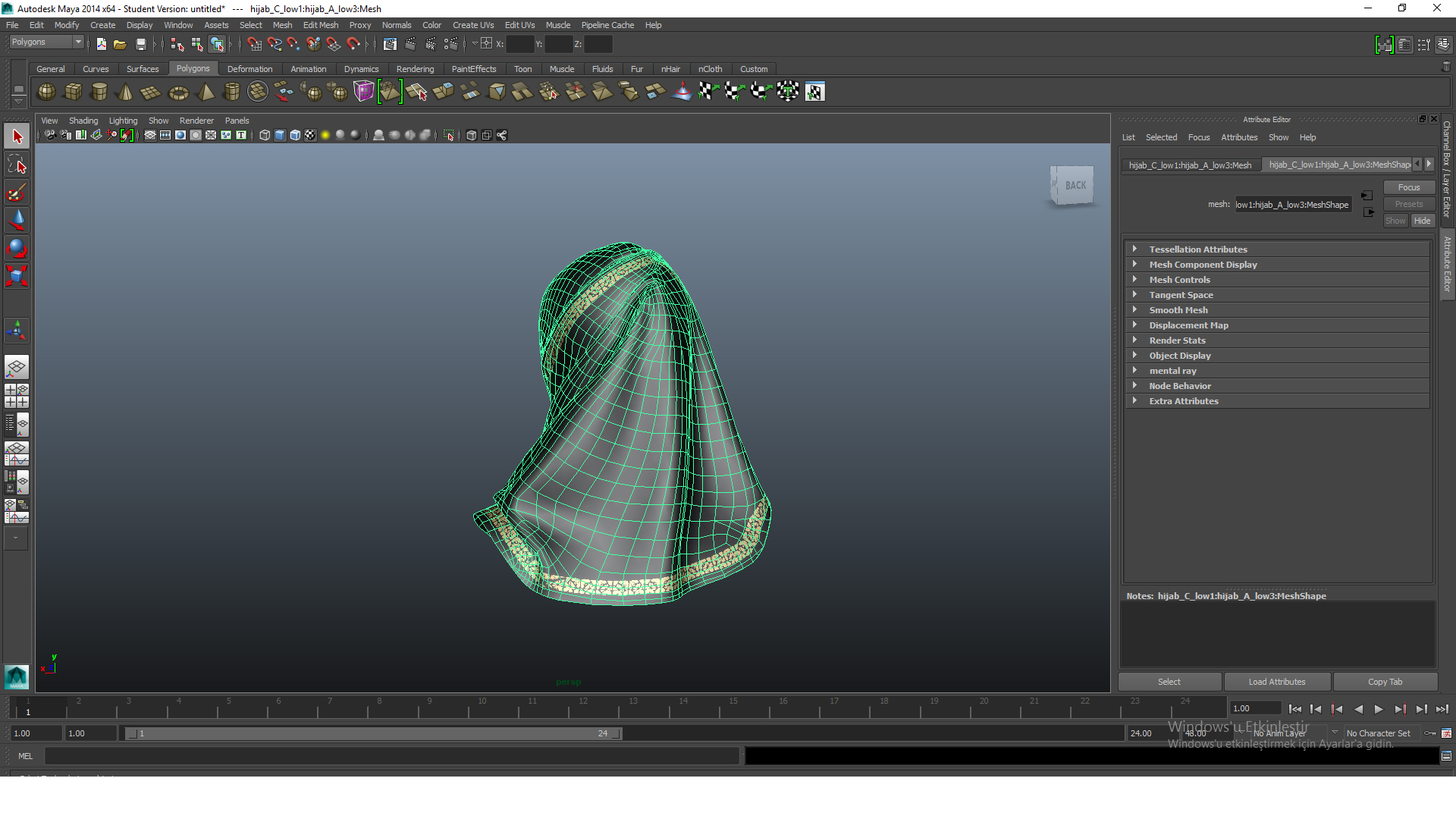
Task: Open the Edit Mesh menu
Action: pyautogui.click(x=320, y=25)
